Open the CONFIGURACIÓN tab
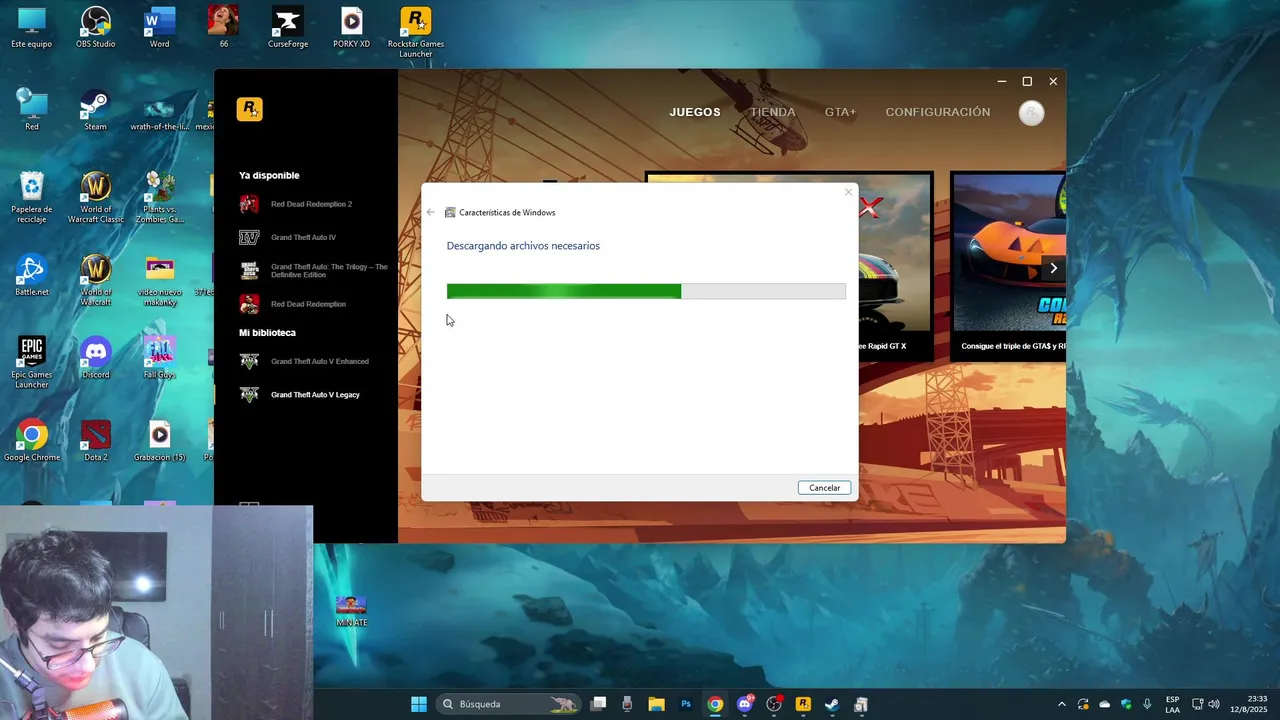1280x720 pixels. point(938,112)
